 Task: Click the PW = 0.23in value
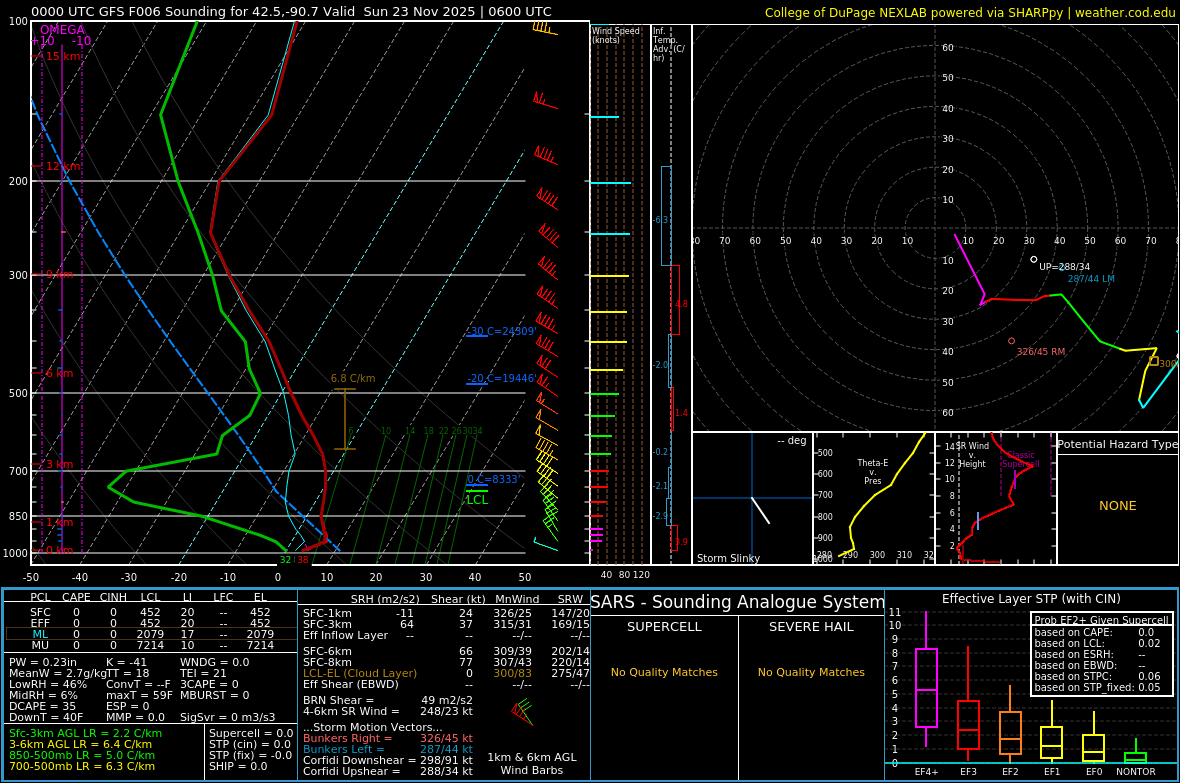43,663
